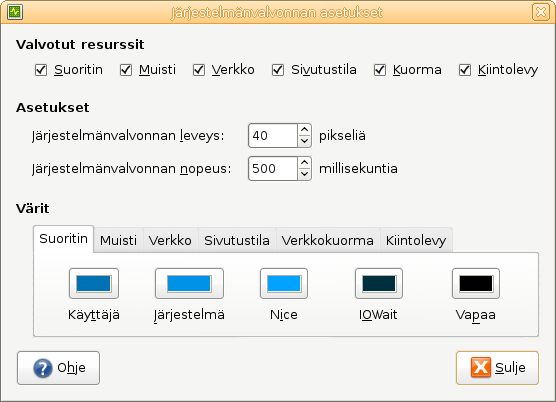Toggle the Muisti checkbox
This screenshot has height=402, width=556.
coord(126,70)
